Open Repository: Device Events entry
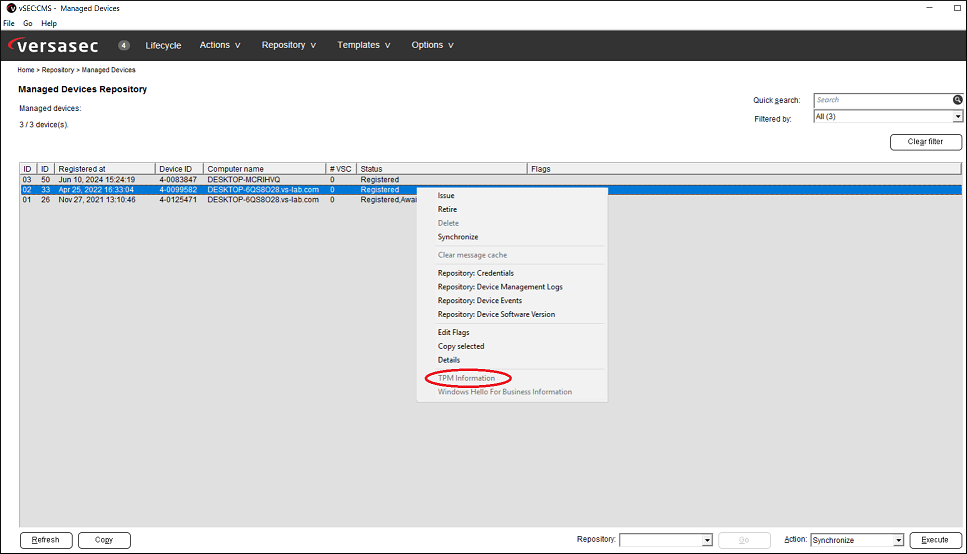The height and width of the screenshot is (554, 967). click(480, 300)
